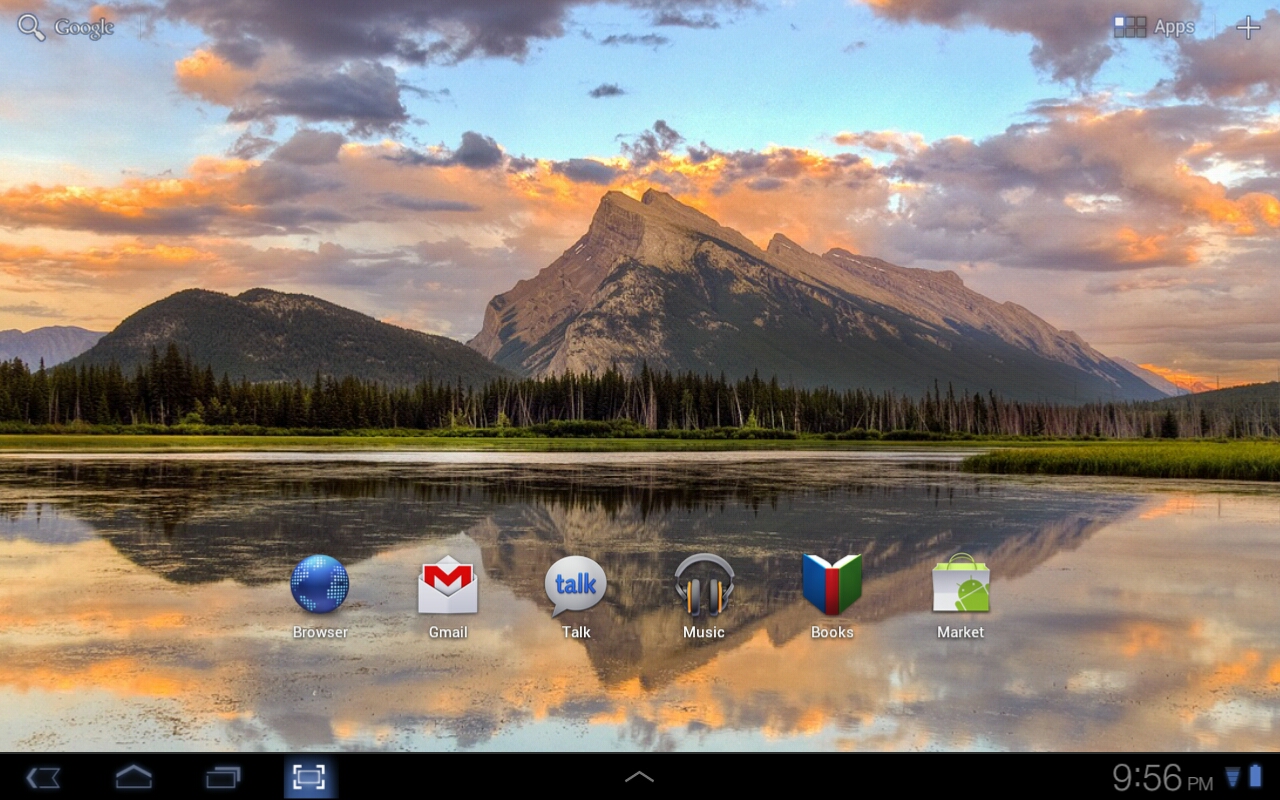Launch the Android Market app
The width and height of the screenshot is (1280, 800).
pyautogui.click(x=960, y=584)
